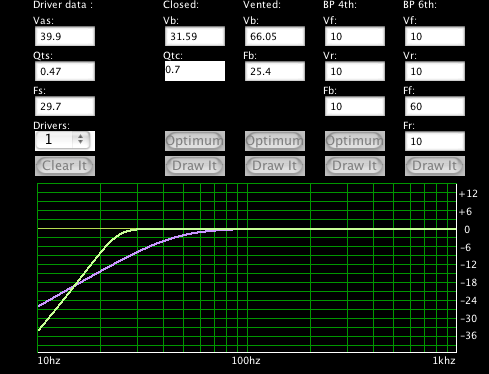The width and height of the screenshot is (489, 374).
Task: Click the BP 6th heading
Action: (420, 5)
